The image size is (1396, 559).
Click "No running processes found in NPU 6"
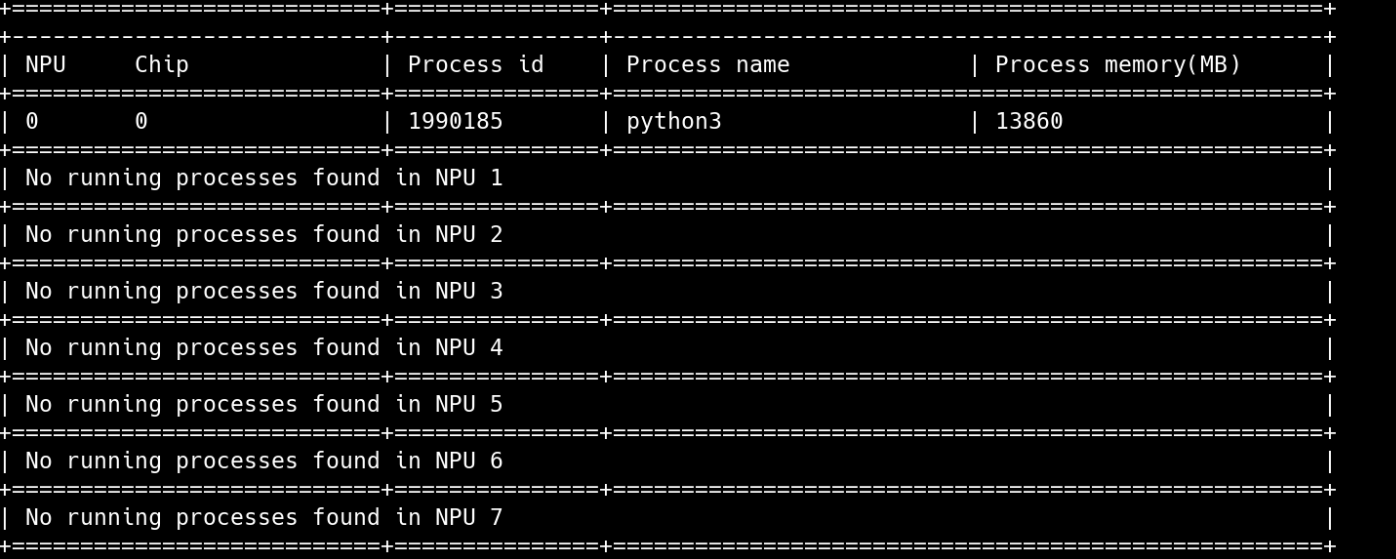tap(263, 461)
